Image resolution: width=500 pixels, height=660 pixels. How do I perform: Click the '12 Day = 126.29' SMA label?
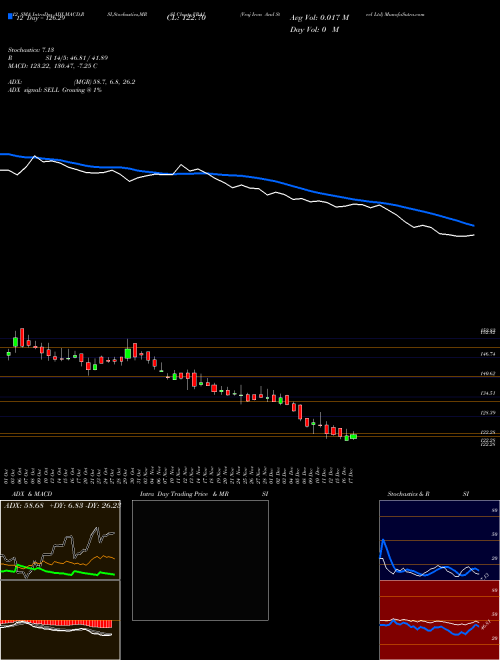39,19
